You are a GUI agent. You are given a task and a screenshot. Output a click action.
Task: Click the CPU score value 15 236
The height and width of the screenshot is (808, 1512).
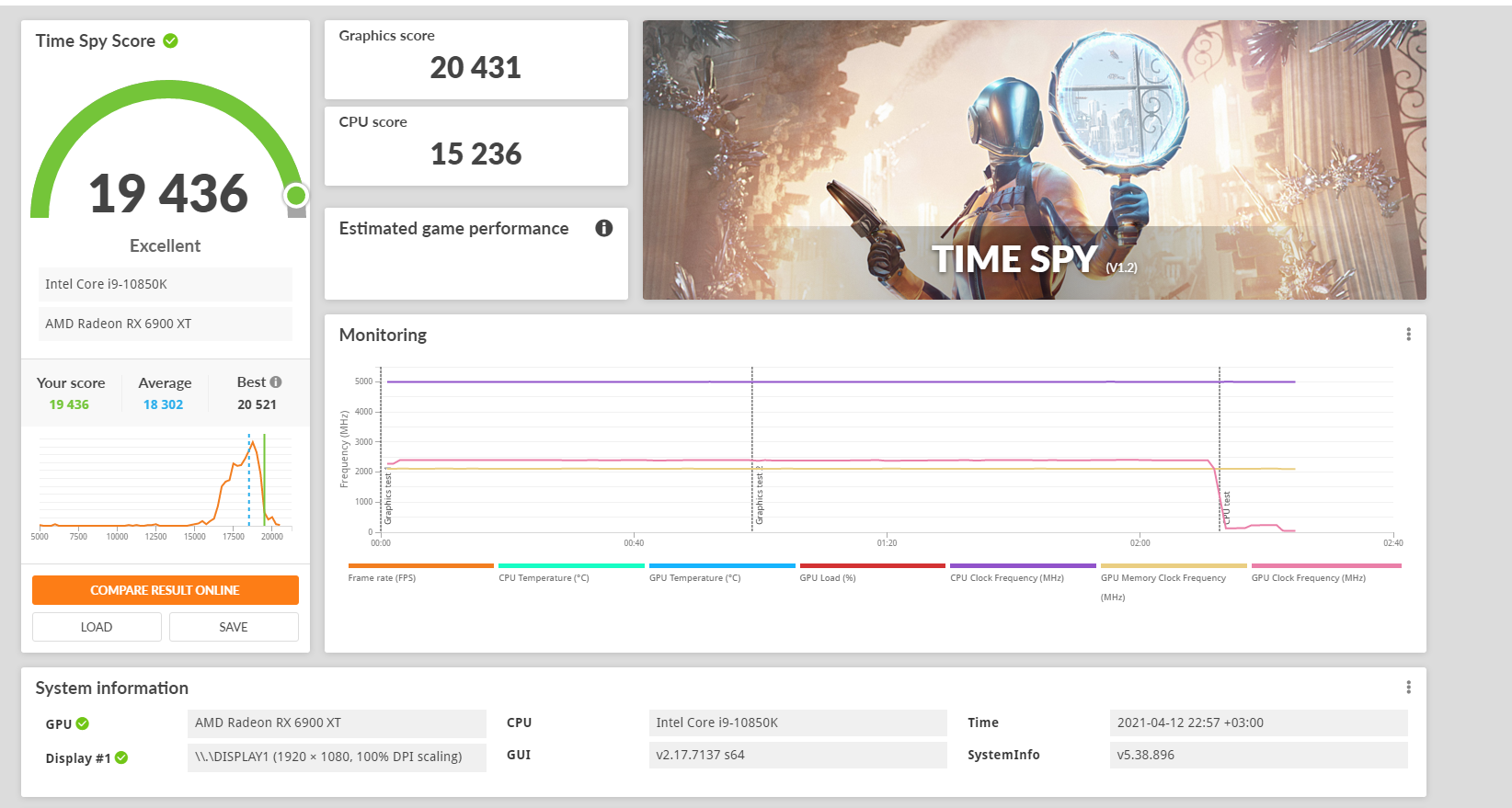pos(475,154)
